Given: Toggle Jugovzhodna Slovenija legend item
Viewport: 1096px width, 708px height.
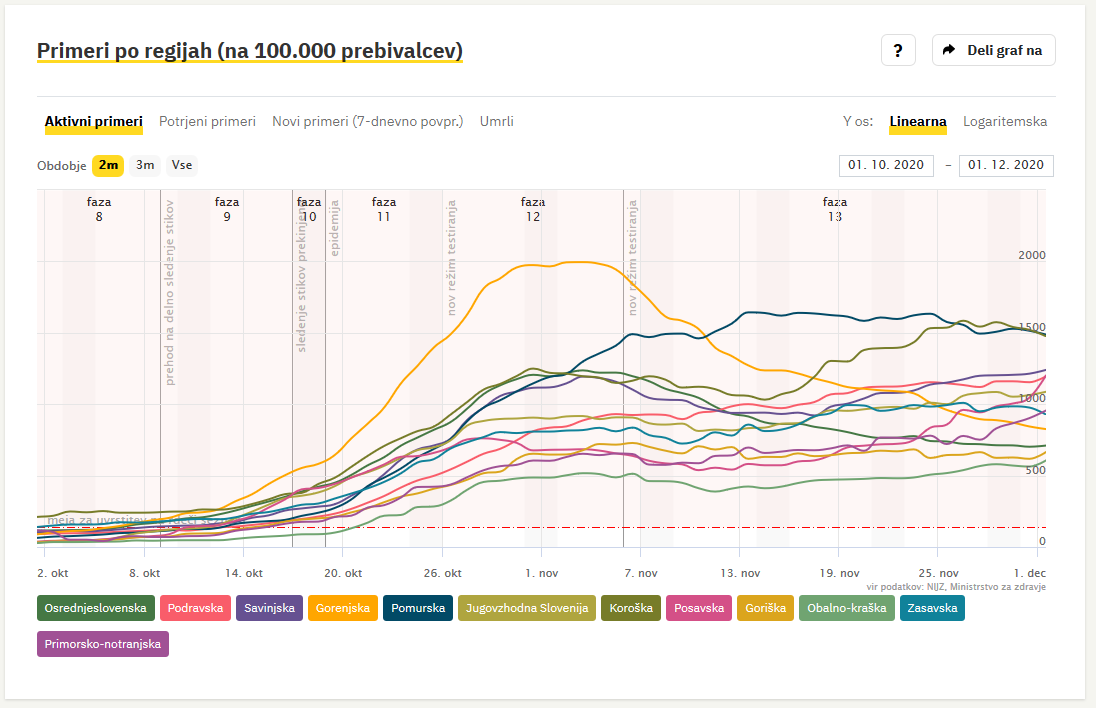Looking at the screenshot, I should pyautogui.click(x=527, y=608).
